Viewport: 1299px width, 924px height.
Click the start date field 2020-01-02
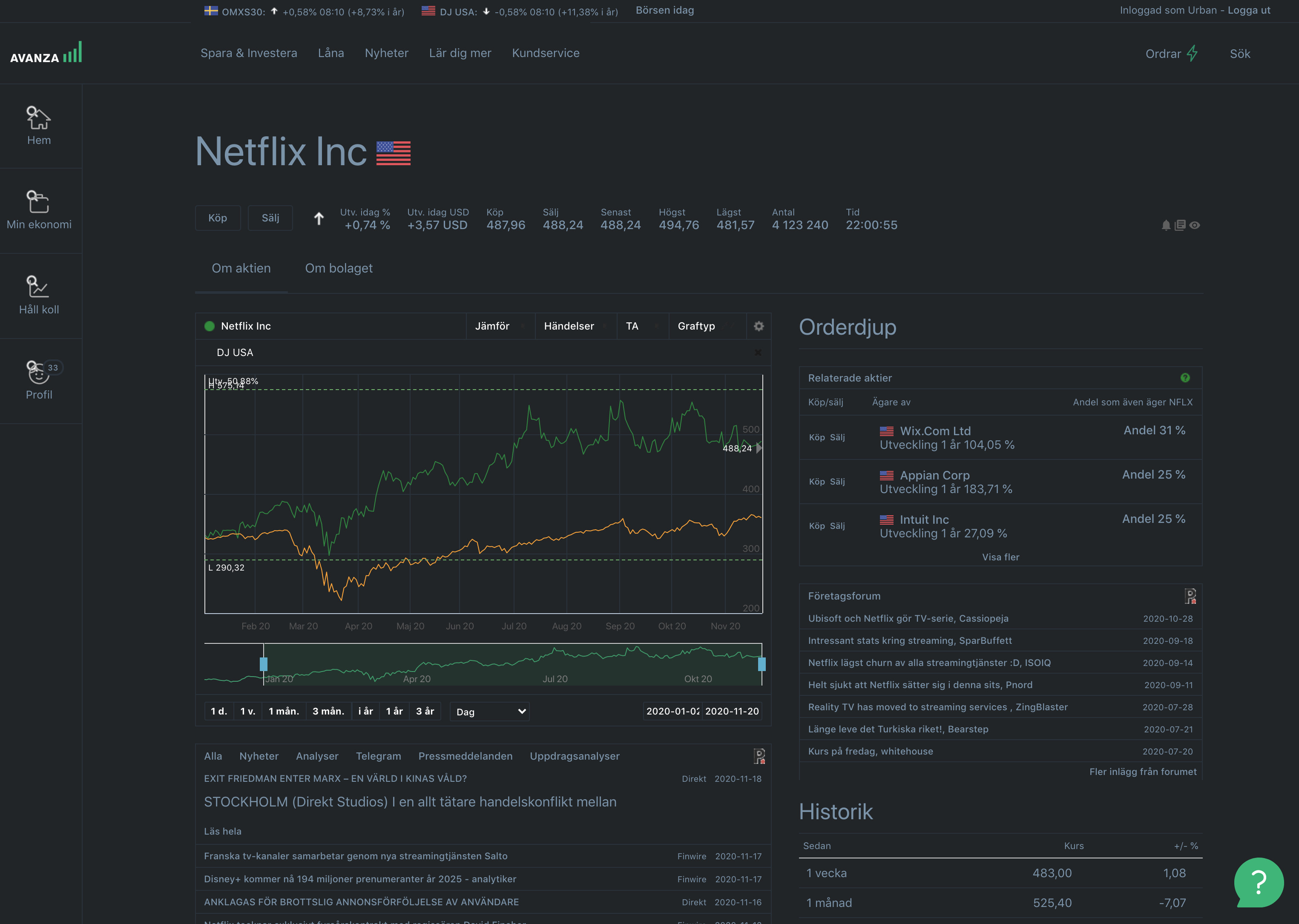(x=672, y=711)
